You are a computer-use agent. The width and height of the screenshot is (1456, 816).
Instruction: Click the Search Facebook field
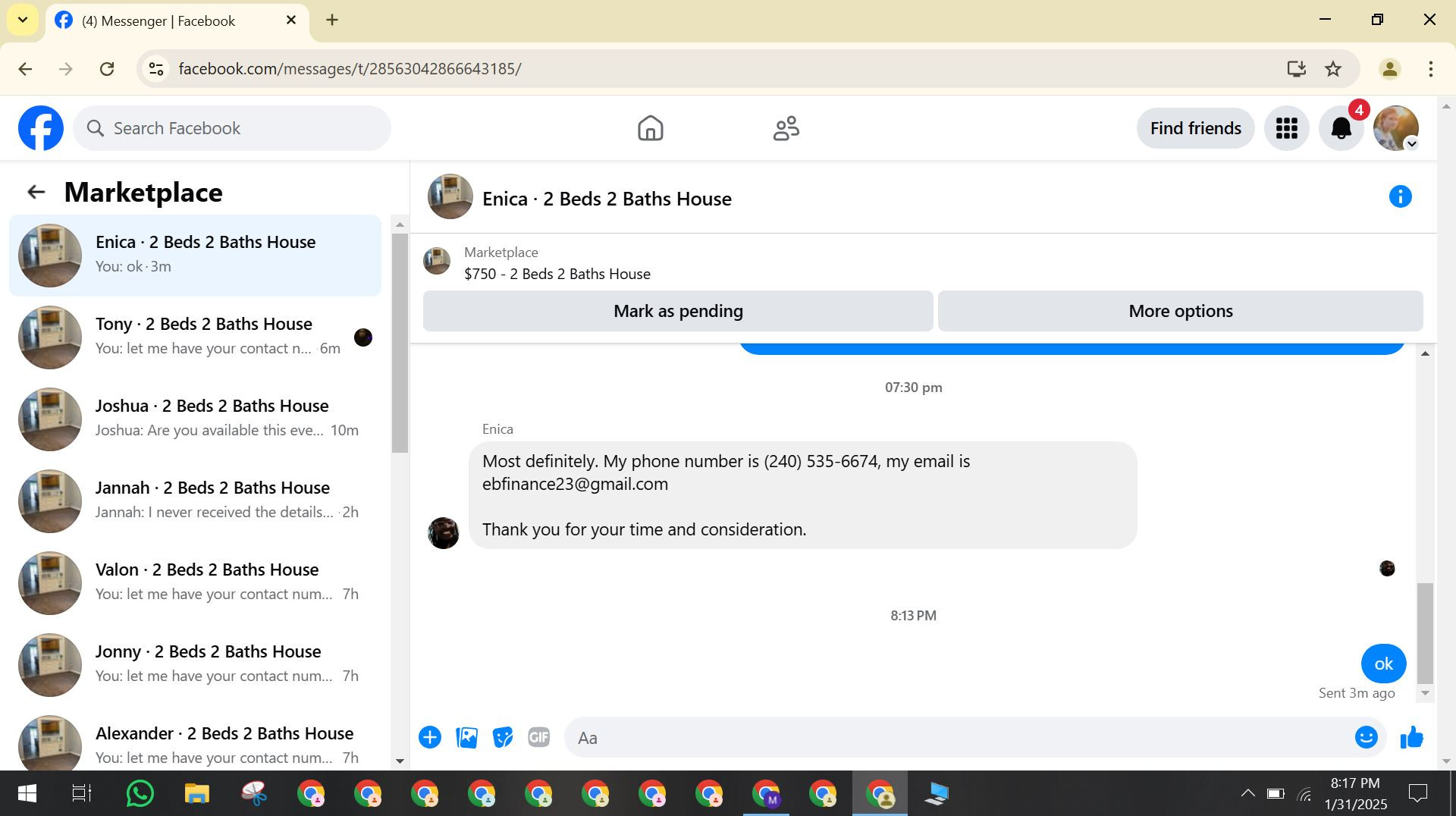point(232,128)
